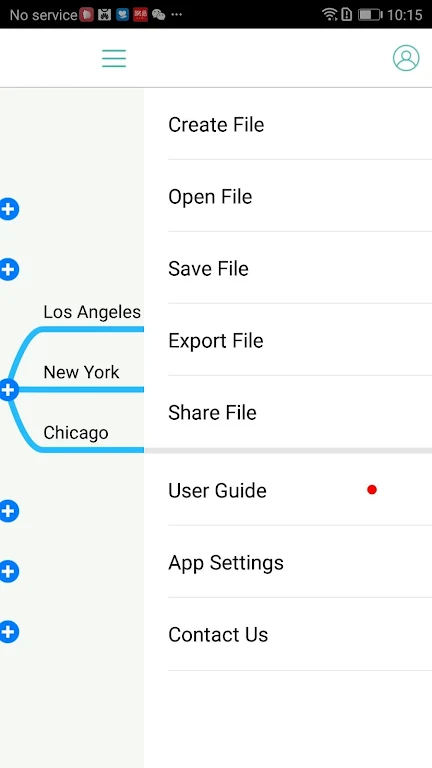Tap the battery icon in status bar
Screen dimensions: 432x768
pos(370,15)
